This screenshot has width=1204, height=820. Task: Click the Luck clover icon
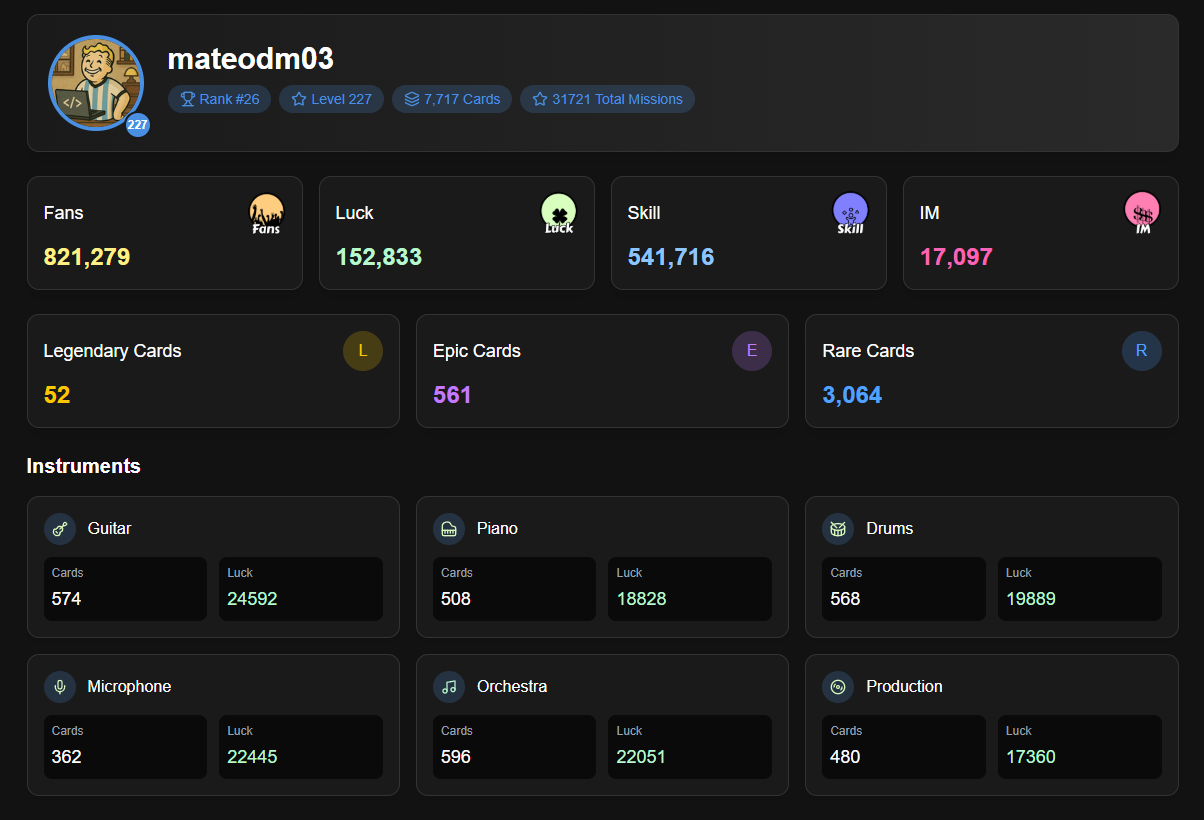click(558, 213)
